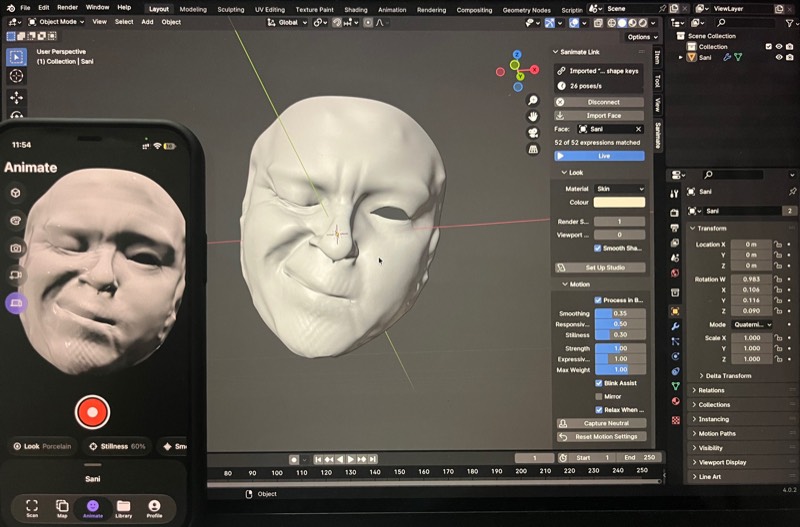Tap the red record button on phone

click(92, 412)
